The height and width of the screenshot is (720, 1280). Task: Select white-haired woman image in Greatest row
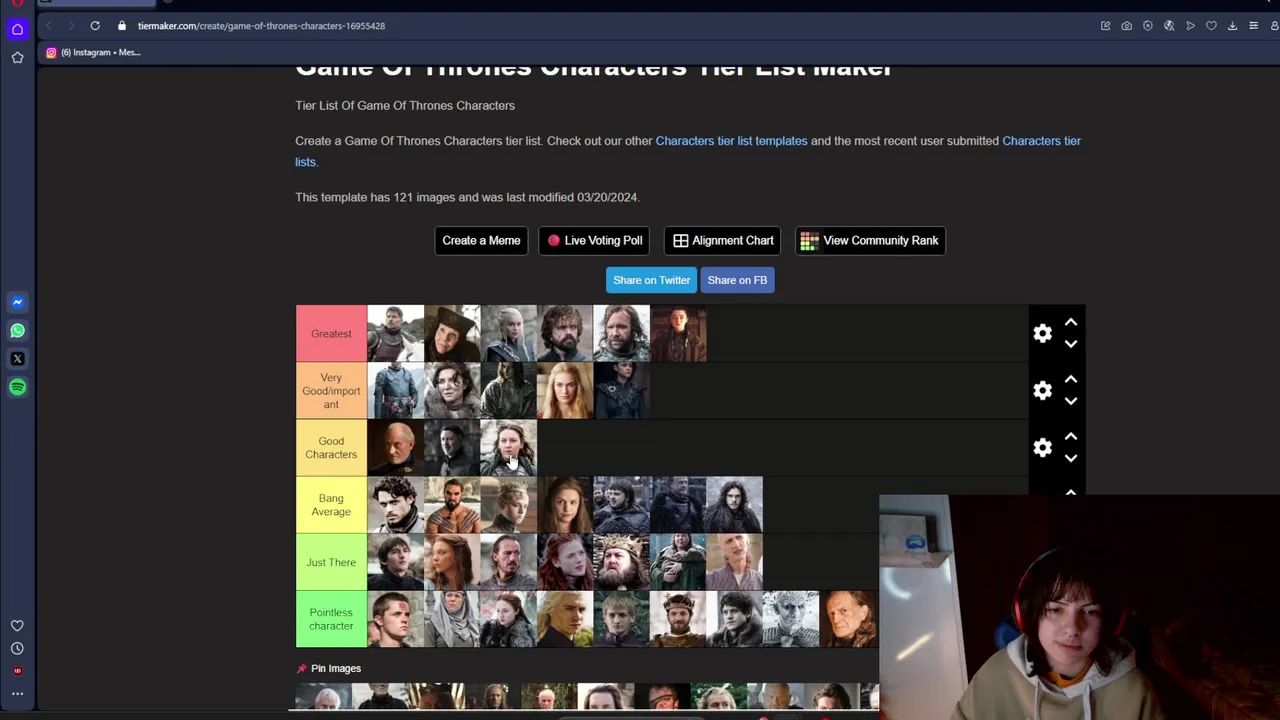[508, 334]
